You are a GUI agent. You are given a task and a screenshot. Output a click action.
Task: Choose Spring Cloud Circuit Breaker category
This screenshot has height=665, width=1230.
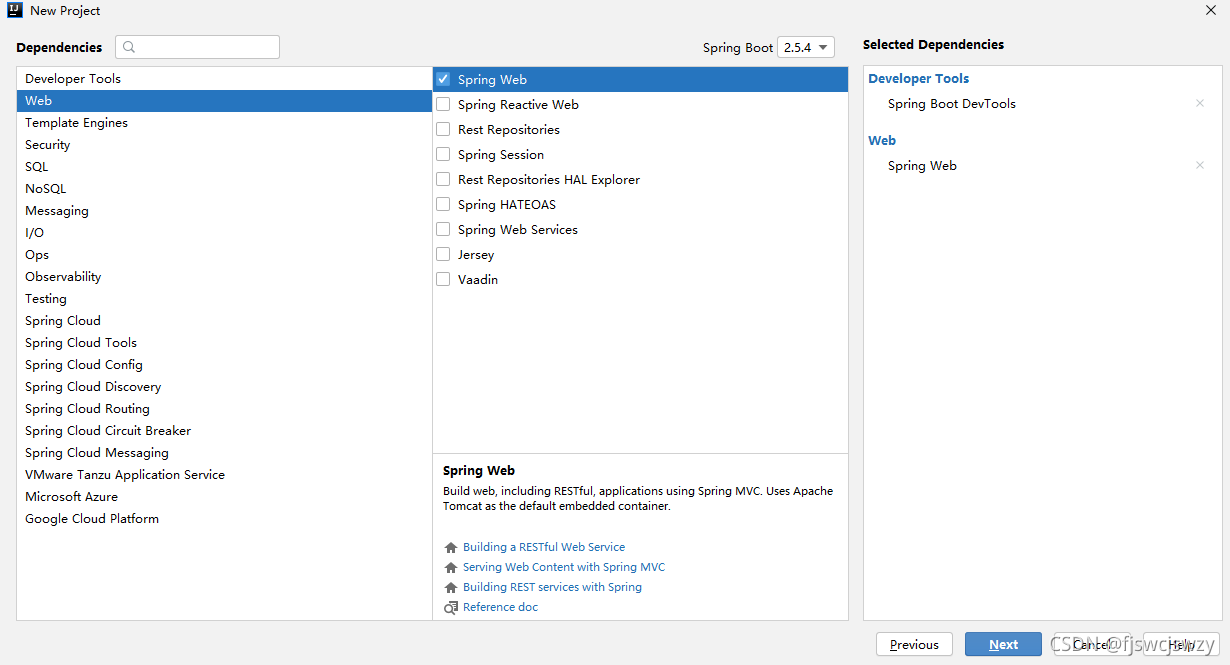pos(224,430)
